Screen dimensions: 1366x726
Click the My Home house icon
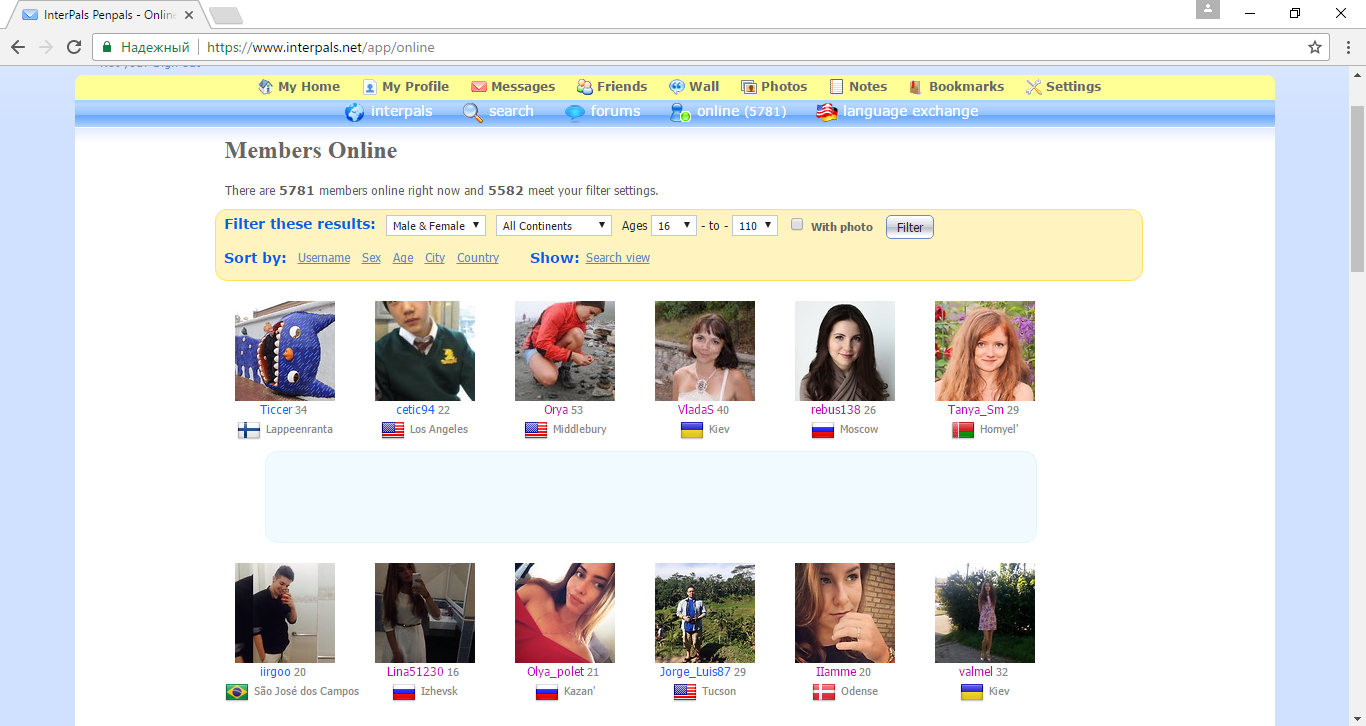pos(265,87)
